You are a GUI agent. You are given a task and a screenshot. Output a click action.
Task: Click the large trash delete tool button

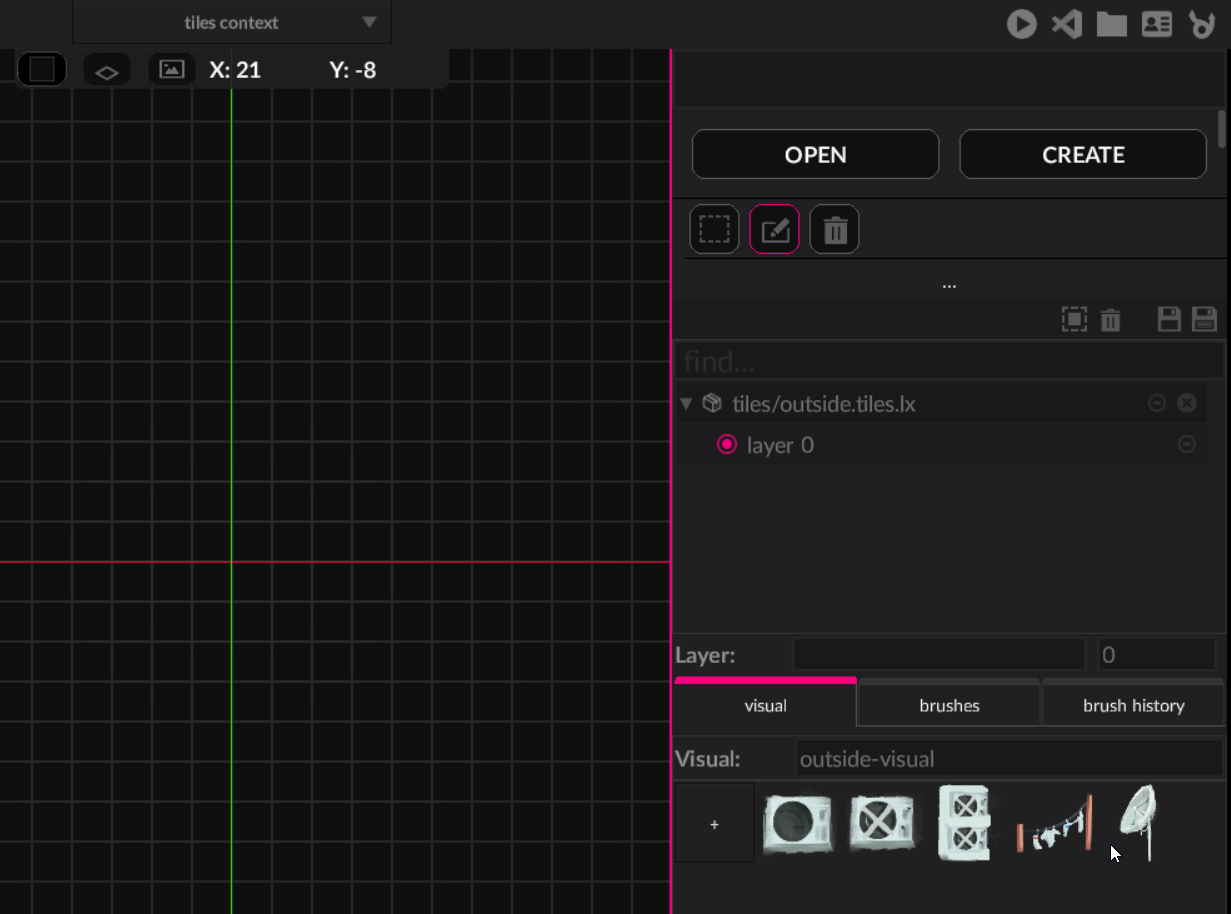click(x=835, y=230)
